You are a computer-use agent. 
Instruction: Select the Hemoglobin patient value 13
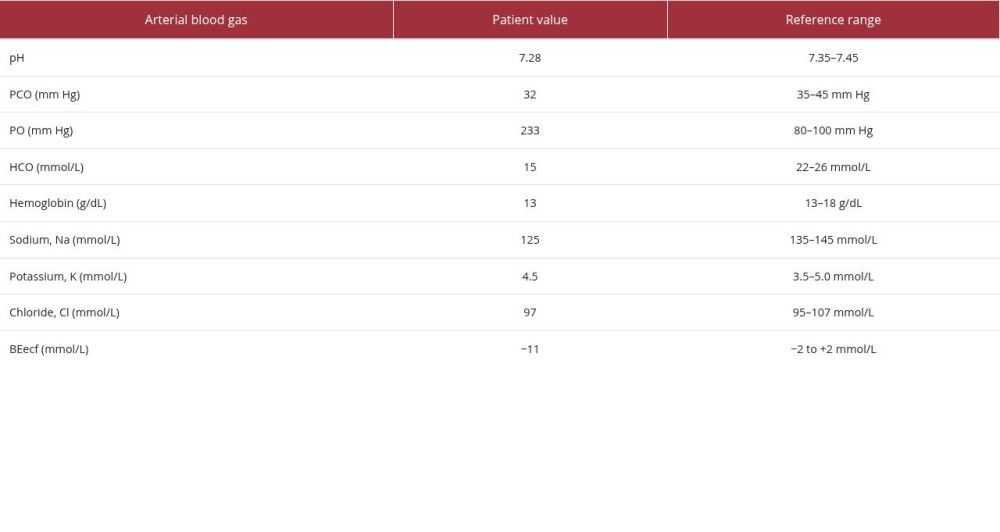click(530, 203)
